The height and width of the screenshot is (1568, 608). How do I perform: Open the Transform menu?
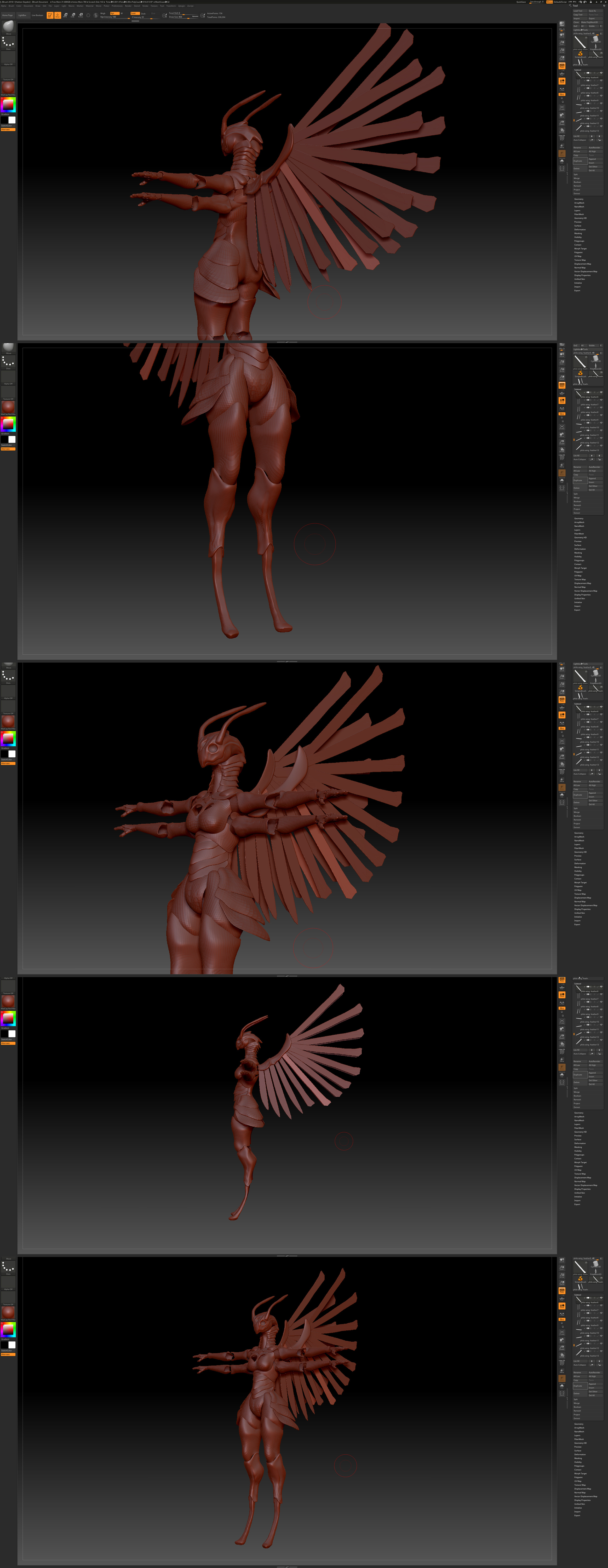pos(171,5)
